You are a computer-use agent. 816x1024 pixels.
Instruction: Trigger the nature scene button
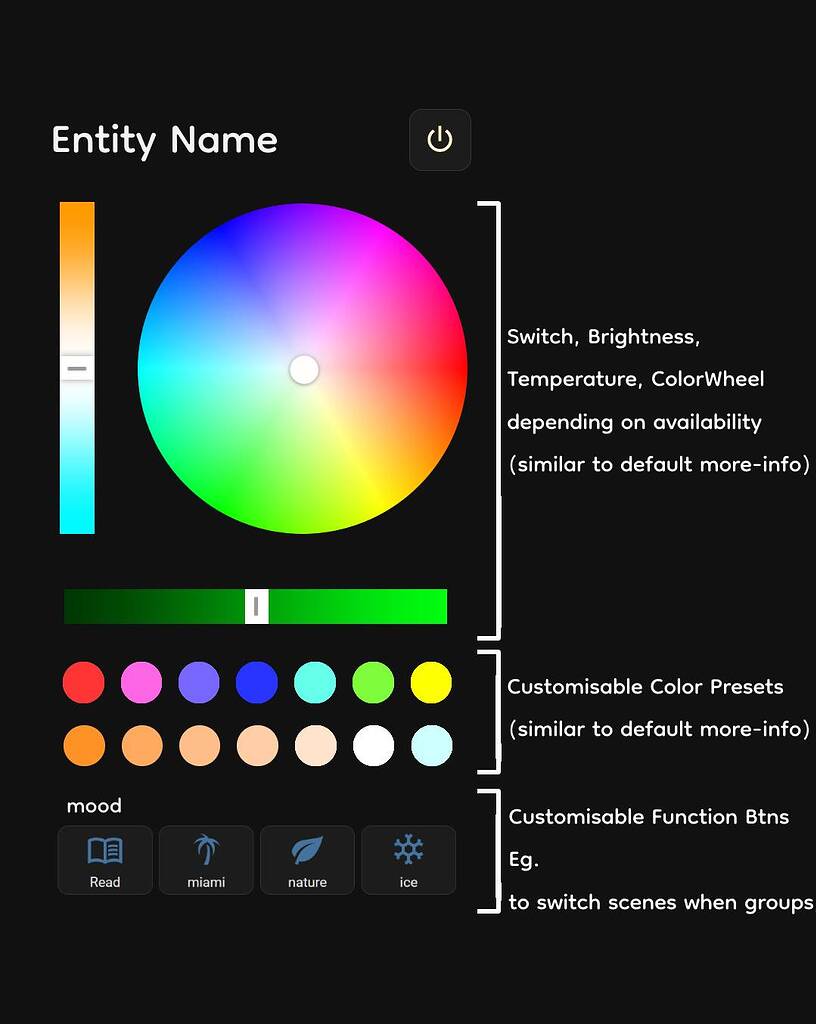pyautogui.click(x=306, y=860)
